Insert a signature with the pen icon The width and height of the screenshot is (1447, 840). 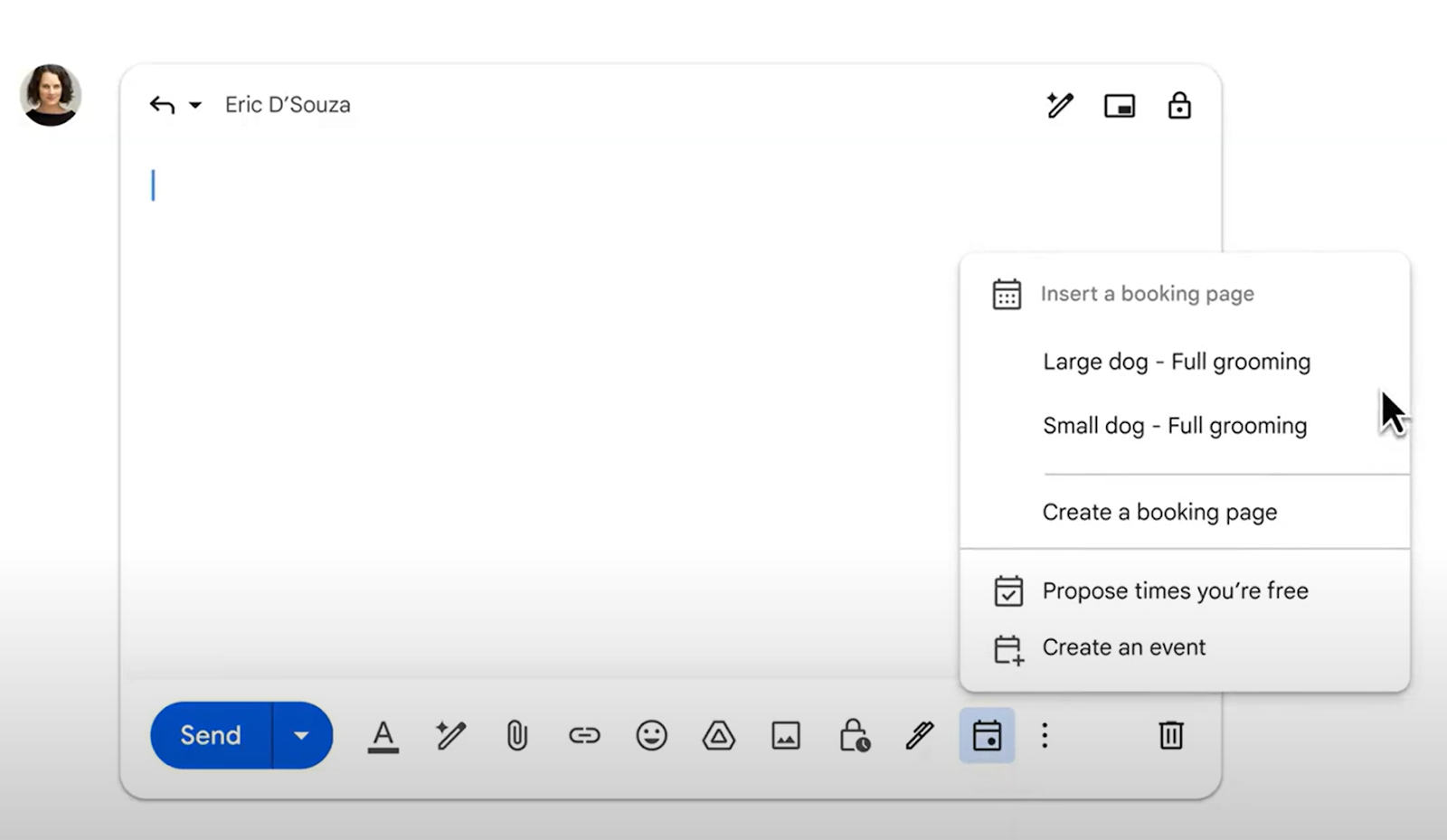[919, 735]
